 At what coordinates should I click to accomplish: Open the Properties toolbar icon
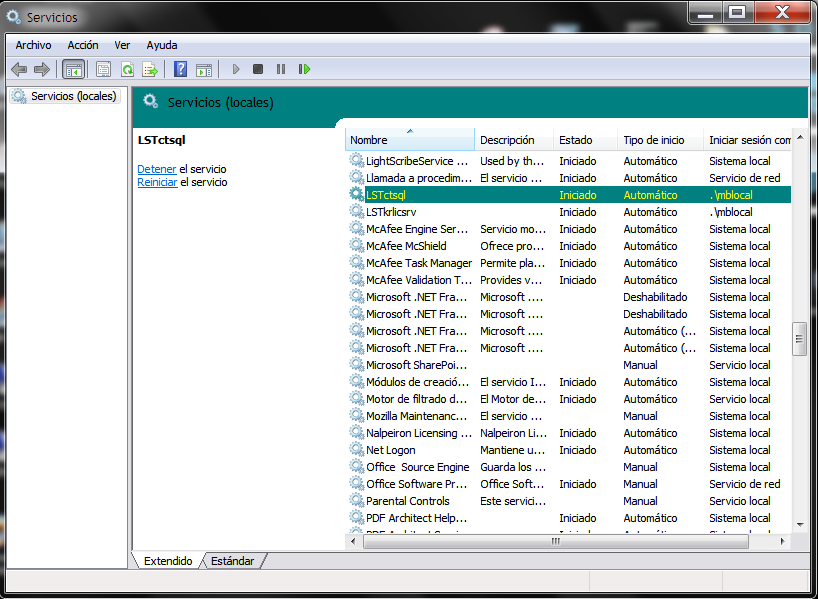[x=103, y=69]
